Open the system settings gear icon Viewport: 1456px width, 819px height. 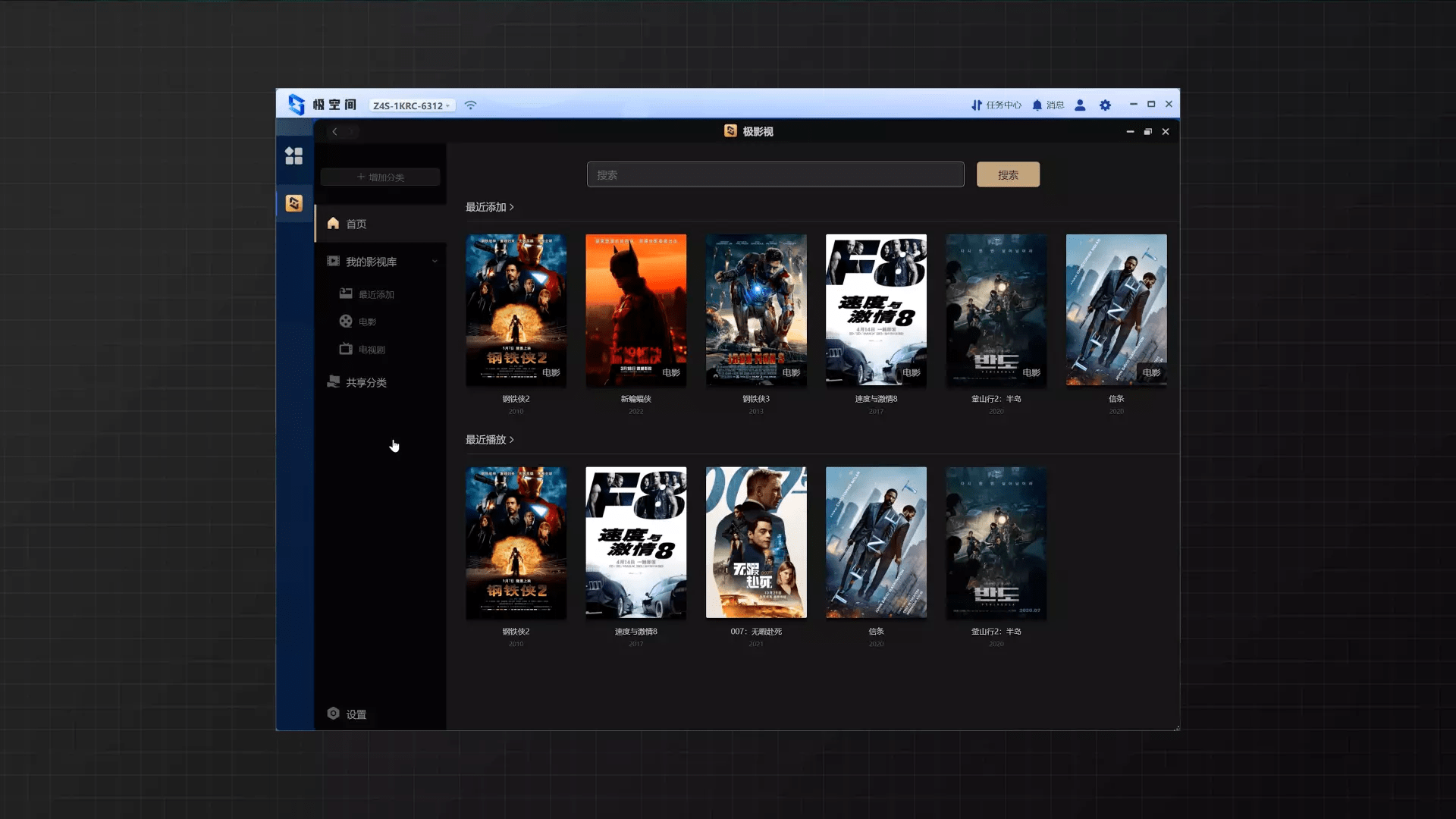[1105, 105]
